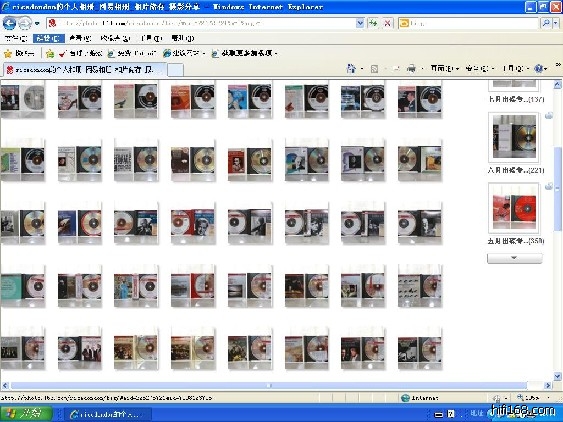Screen dimensions: 563x422
Task: Click the vertical scrollbar down arrow
Action: coord(558,376)
